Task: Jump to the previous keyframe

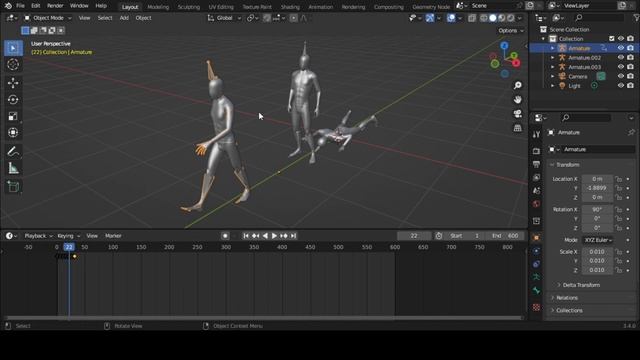Action: click(256, 236)
